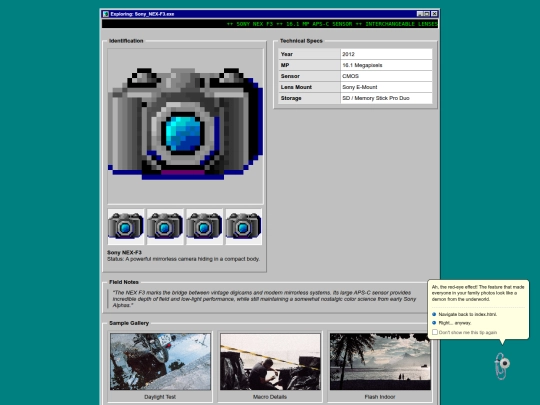Click the 'Sample Gallery' group heading
Image resolution: width=540 pixels, height=405 pixels.
point(129,323)
